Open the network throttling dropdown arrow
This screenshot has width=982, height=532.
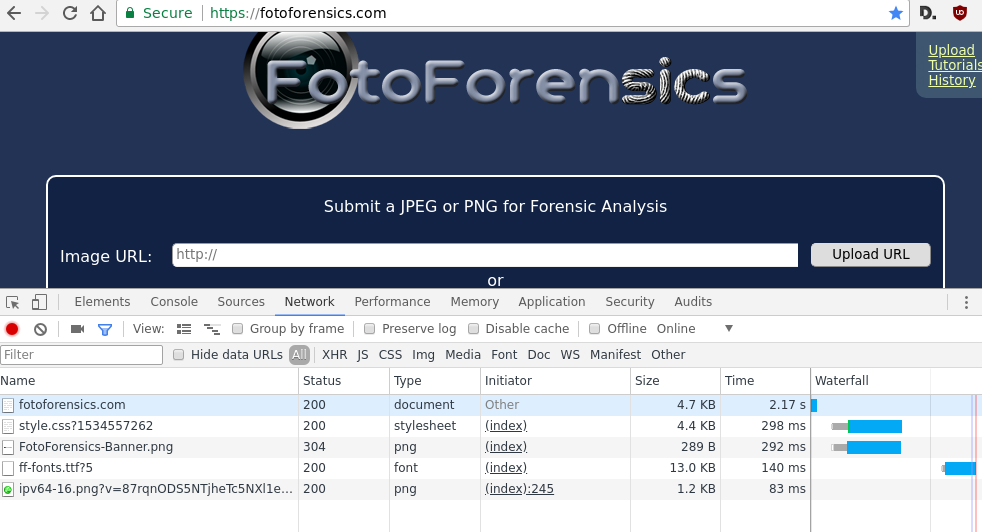click(x=729, y=329)
